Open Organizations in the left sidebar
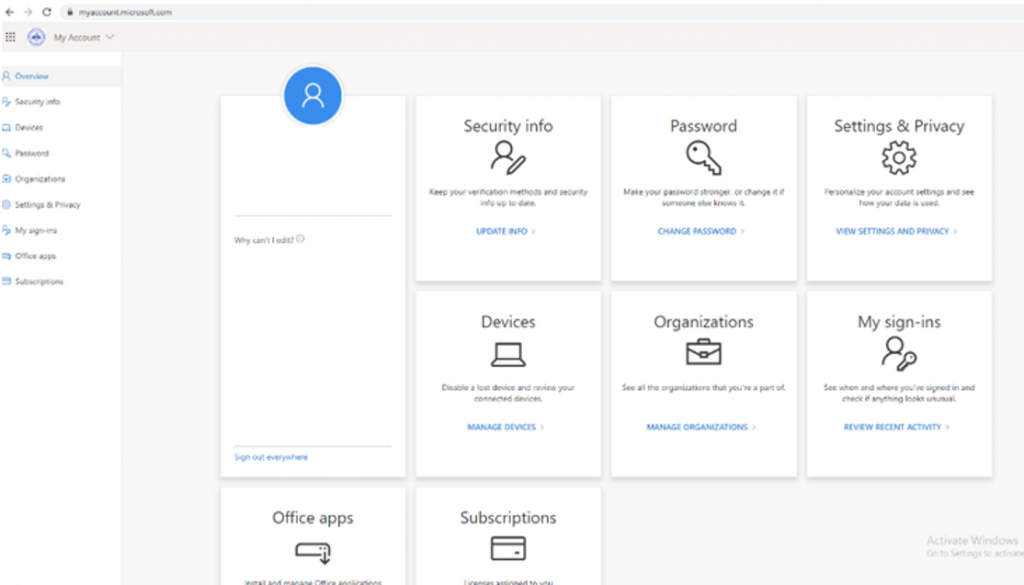The image size is (1024, 585). pos(40,179)
